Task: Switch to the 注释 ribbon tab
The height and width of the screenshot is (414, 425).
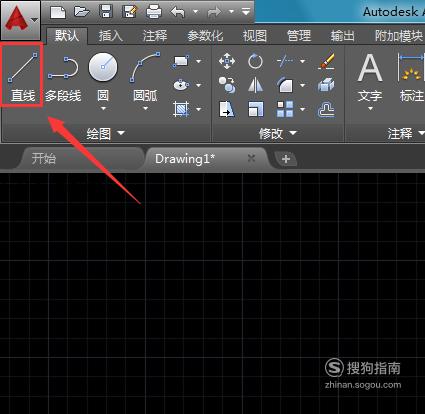Action: coord(155,35)
